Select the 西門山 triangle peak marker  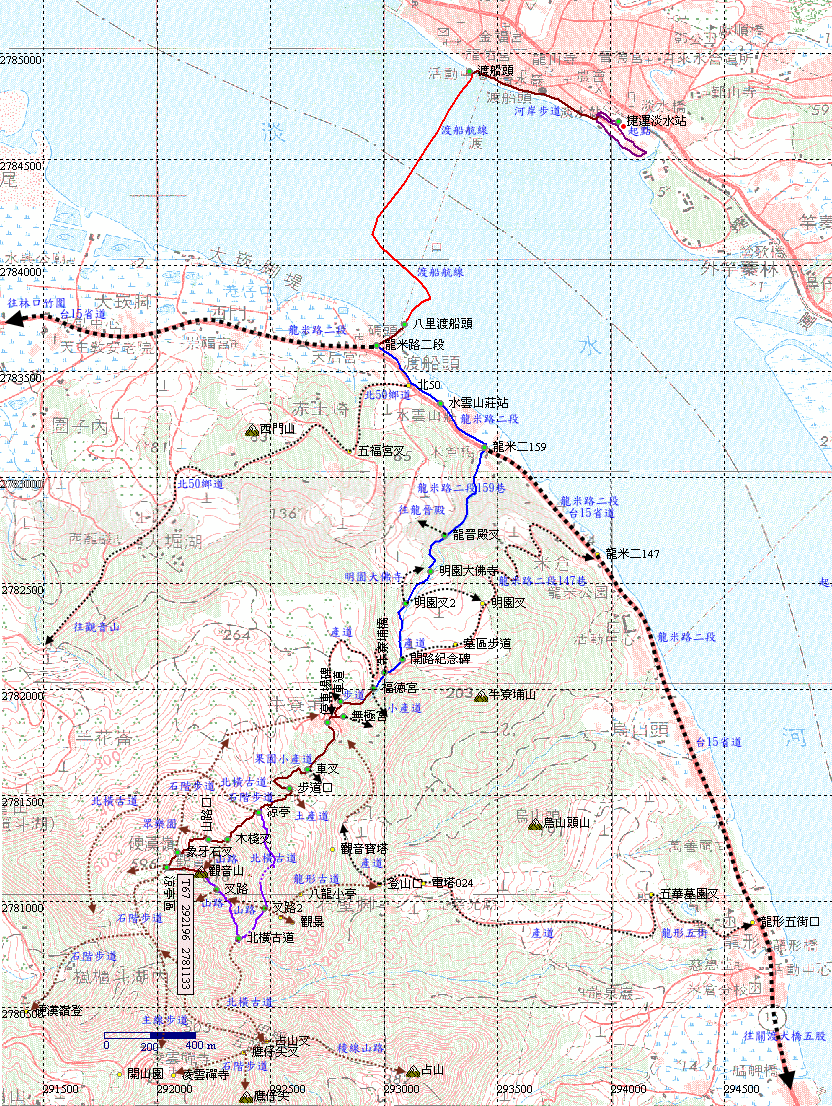[x=251, y=431]
